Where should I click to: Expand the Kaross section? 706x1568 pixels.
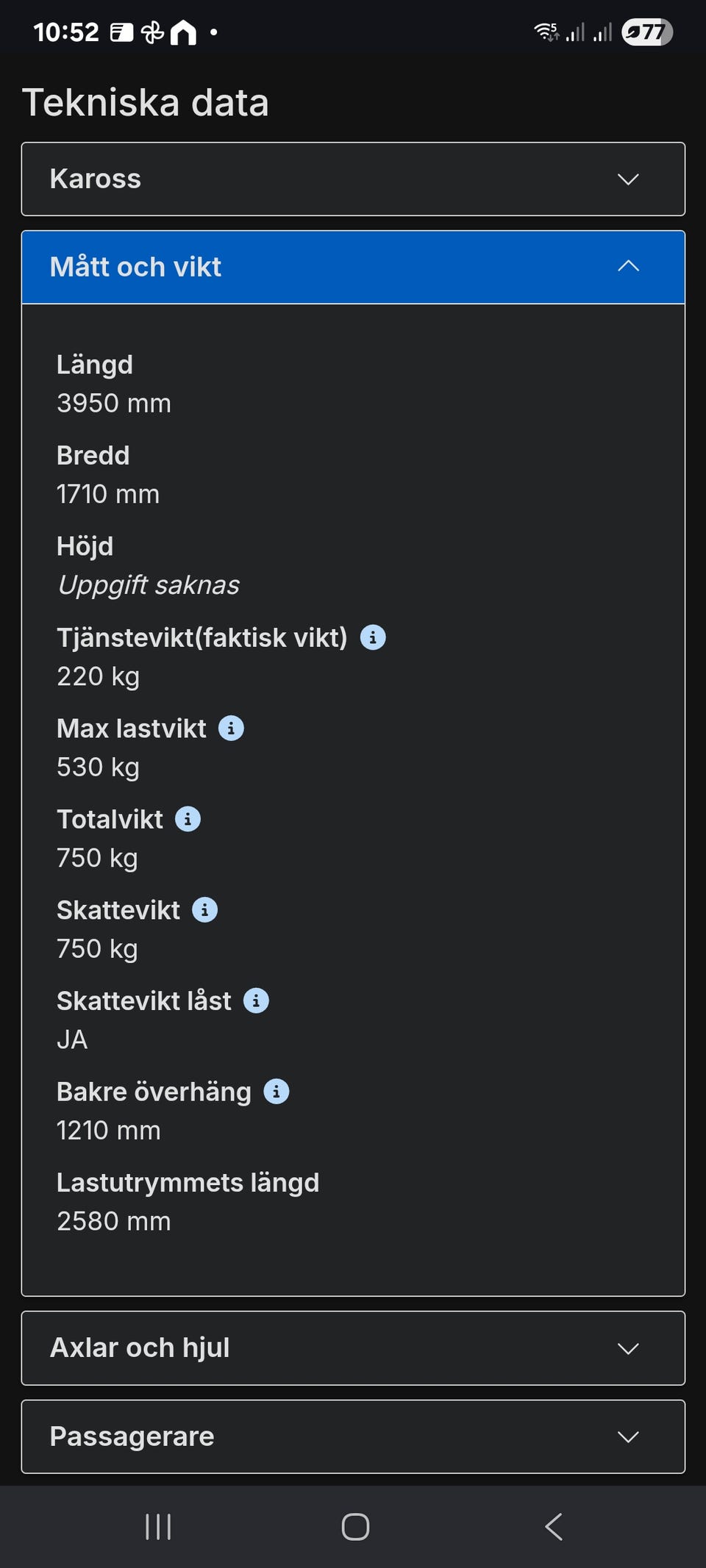(353, 179)
